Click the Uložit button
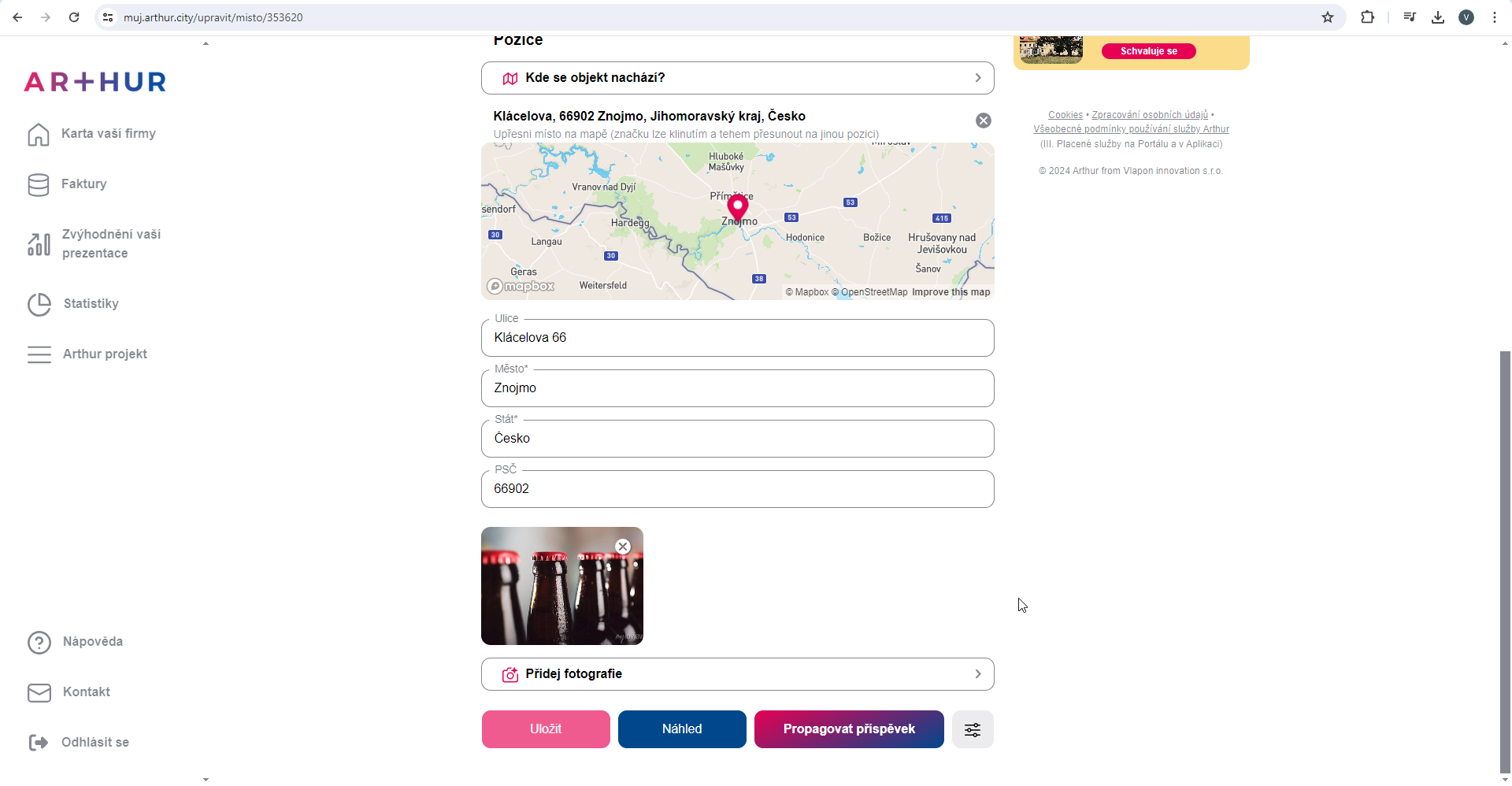1512x786 pixels. [546, 729]
